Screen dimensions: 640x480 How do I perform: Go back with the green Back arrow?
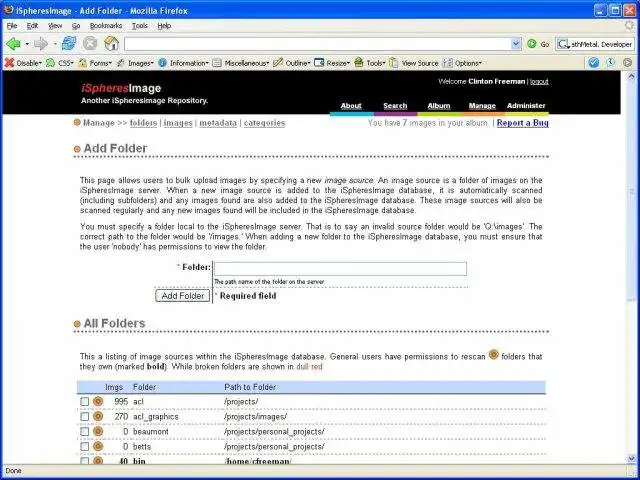pyautogui.click(x=13, y=44)
